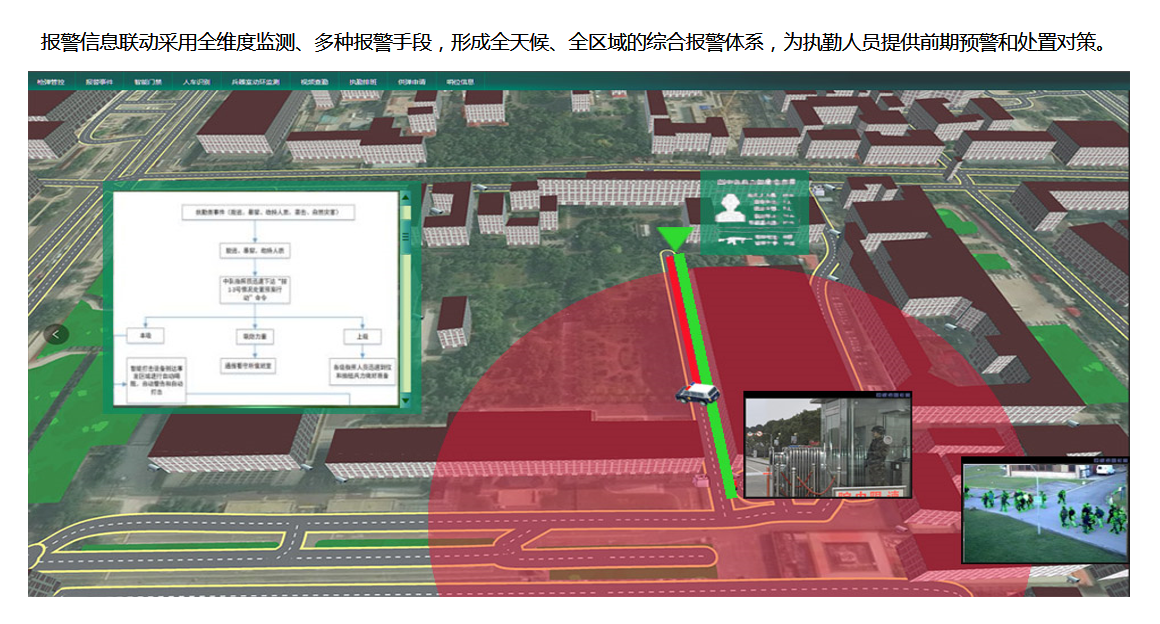Click the surveillance camera icon near the left building
The width and height of the screenshot is (1160, 624).
tap(153, 468)
